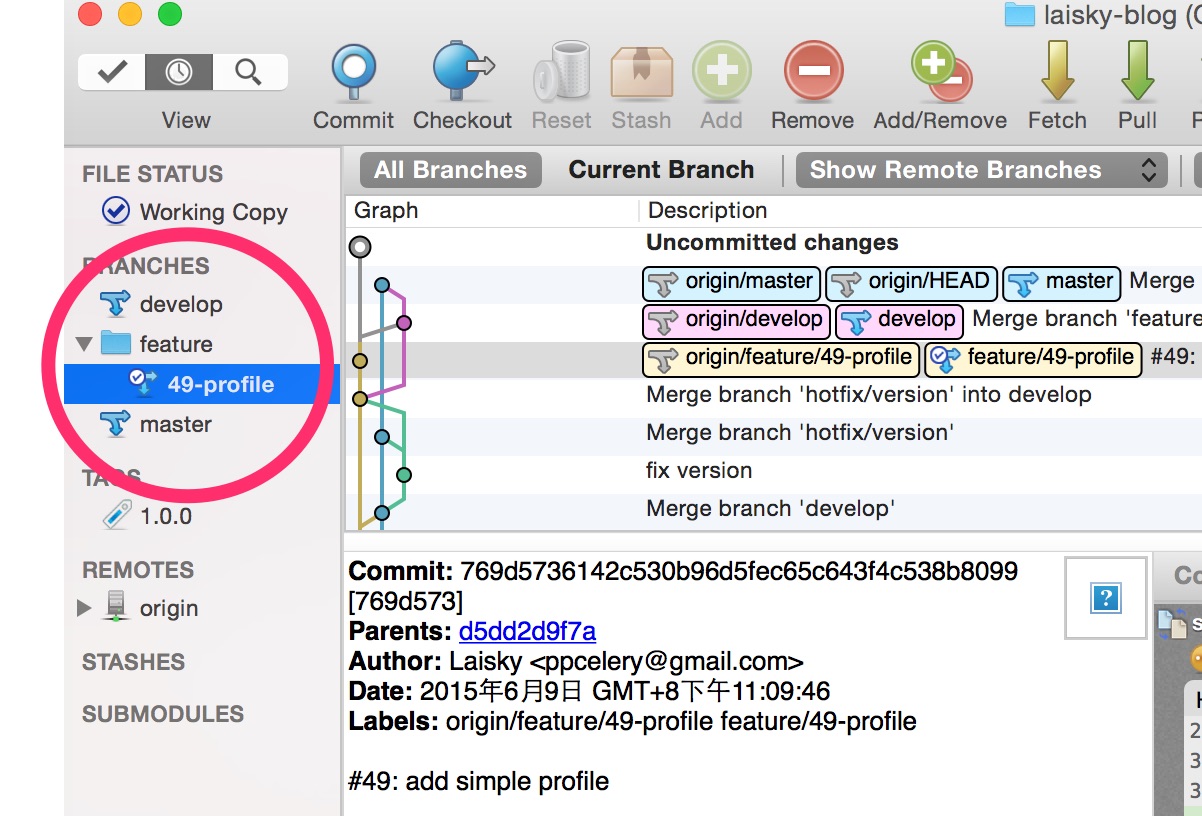Image resolution: width=1202 pixels, height=816 pixels.
Task: Select the develop branch in sidebar
Action: (x=181, y=304)
